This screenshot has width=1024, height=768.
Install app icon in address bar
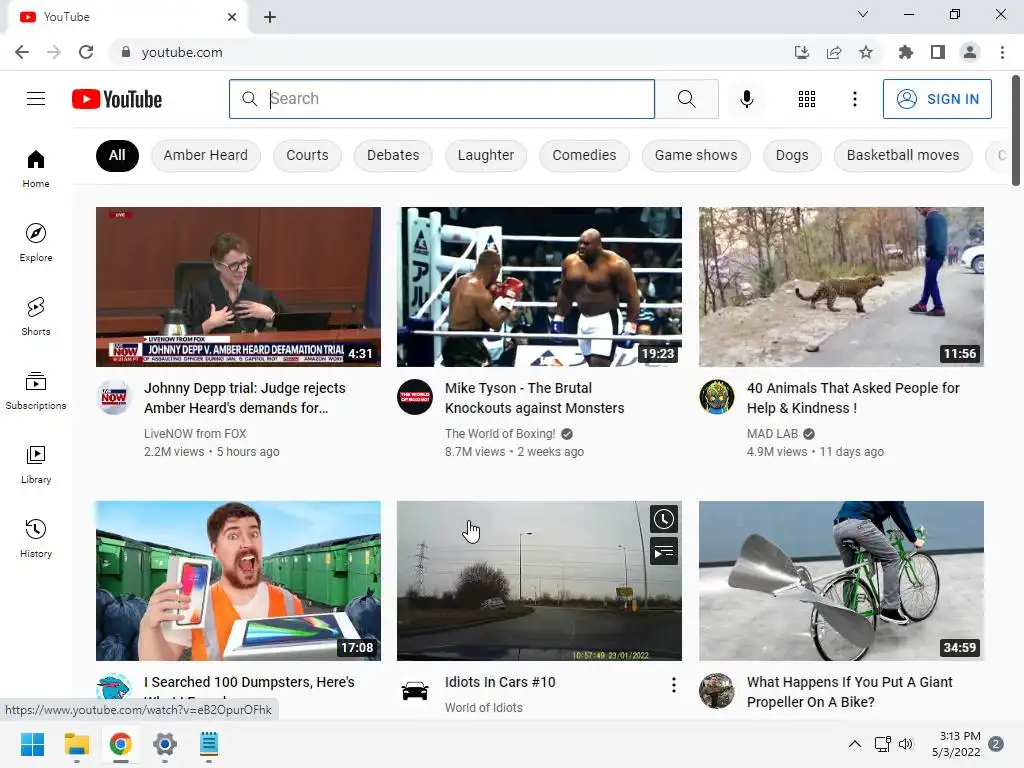pos(802,52)
